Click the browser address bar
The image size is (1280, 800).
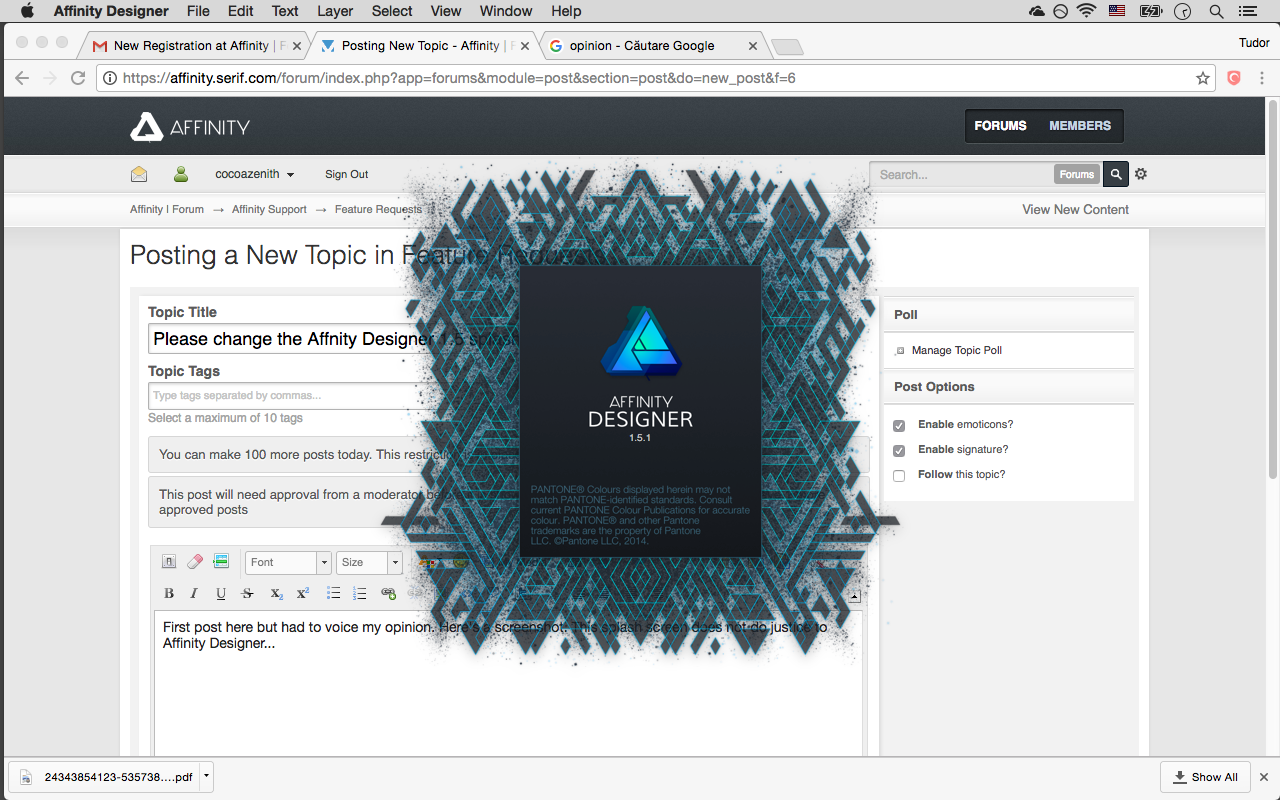tap(655, 78)
